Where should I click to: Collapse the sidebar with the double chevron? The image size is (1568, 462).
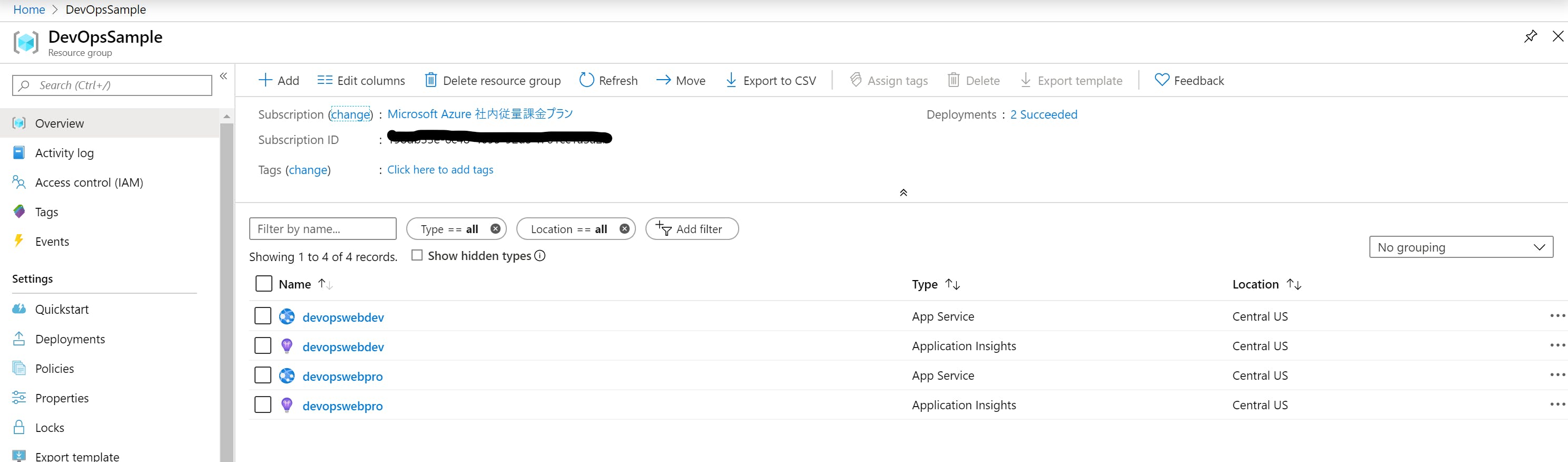pyautogui.click(x=223, y=76)
